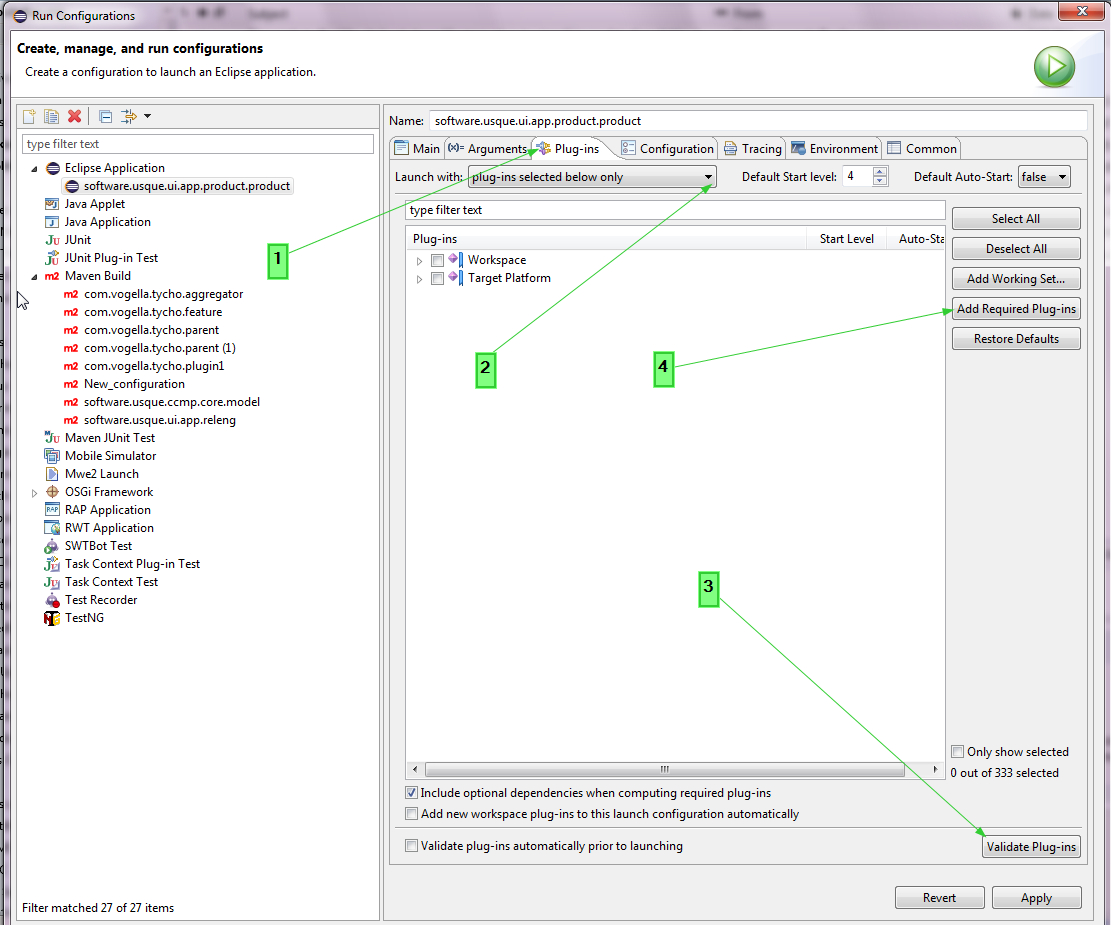Click the Eclipse Application category icon
The image size is (1111, 925).
(53, 168)
